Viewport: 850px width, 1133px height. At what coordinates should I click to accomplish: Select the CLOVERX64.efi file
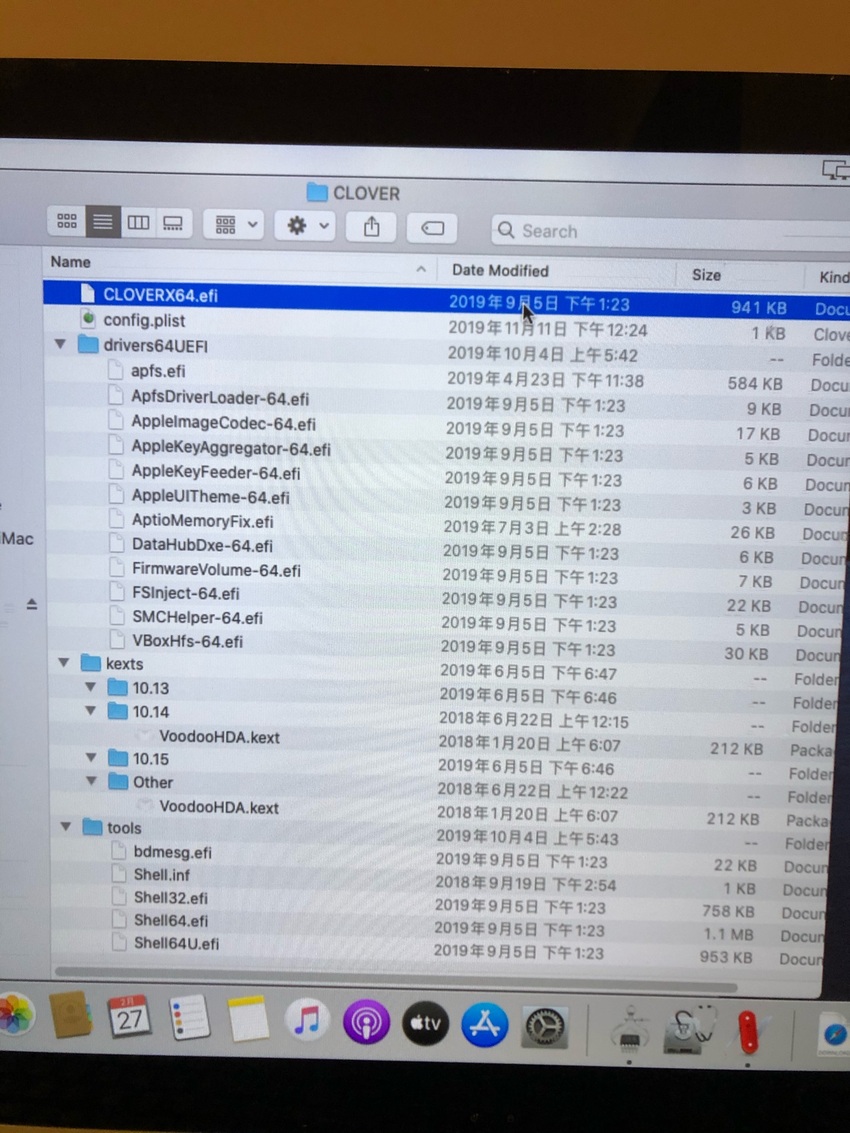pos(160,295)
